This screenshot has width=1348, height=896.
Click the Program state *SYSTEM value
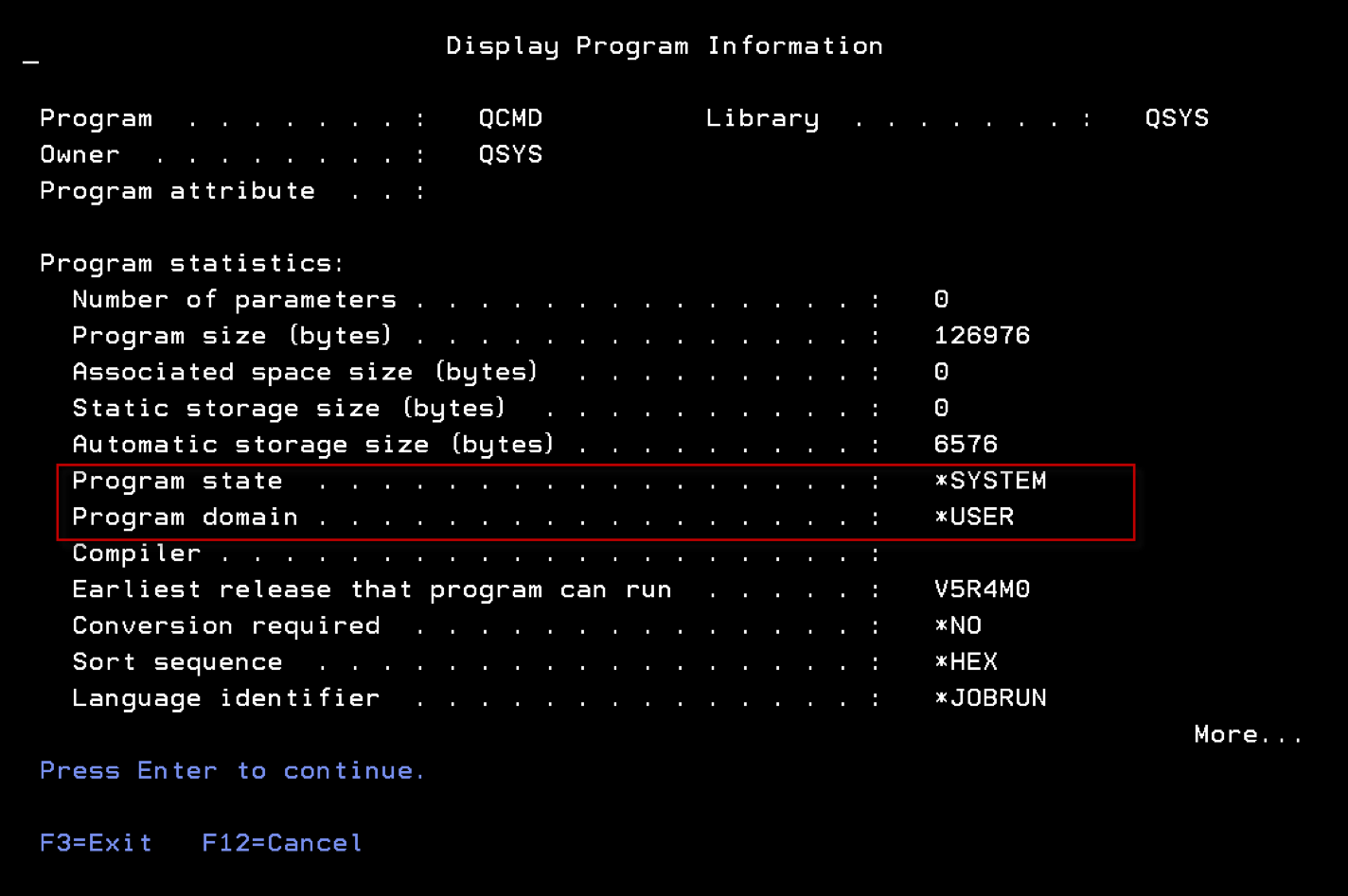pyautogui.click(x=990, y=481)
